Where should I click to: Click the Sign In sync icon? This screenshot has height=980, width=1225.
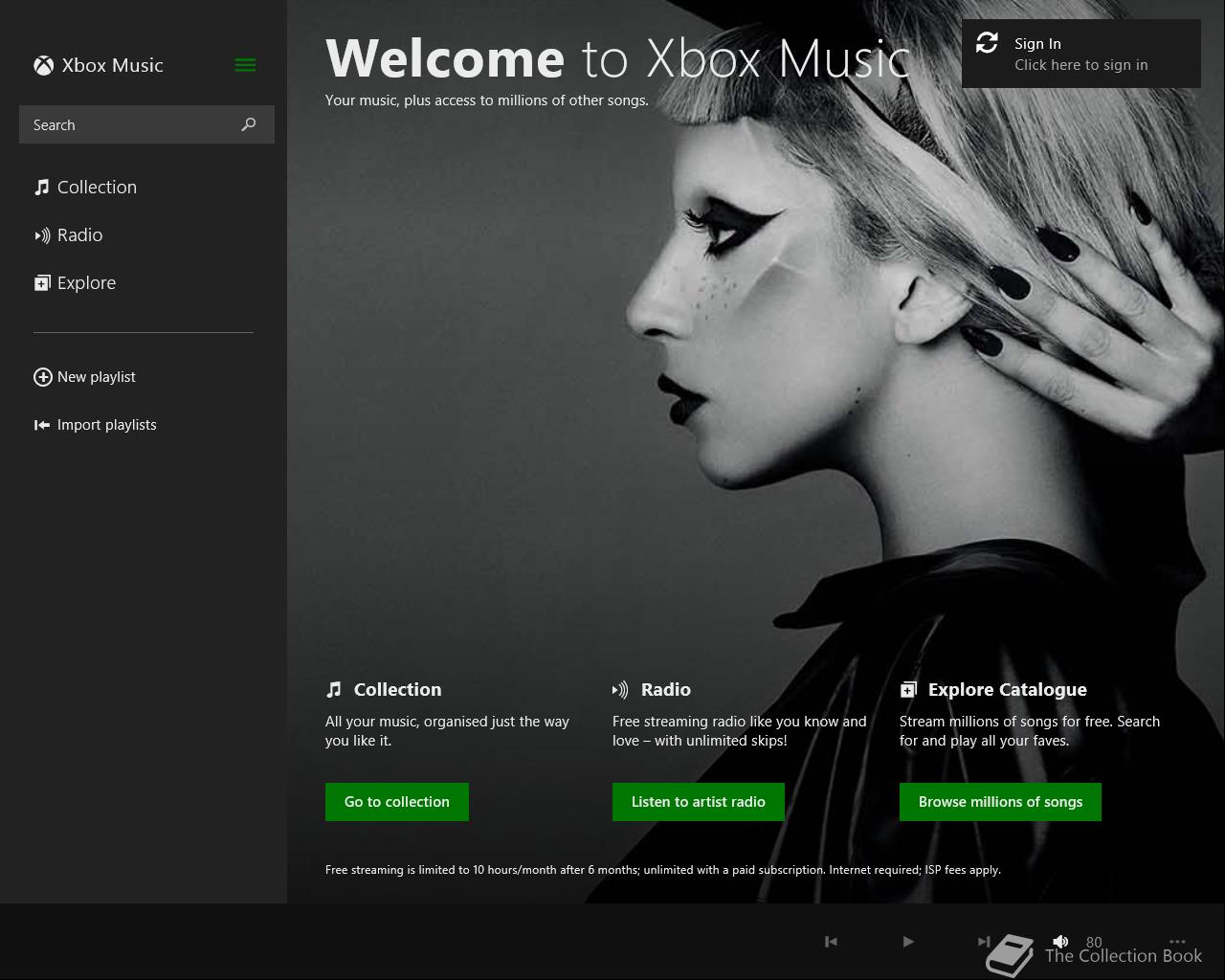click(987, 43)
